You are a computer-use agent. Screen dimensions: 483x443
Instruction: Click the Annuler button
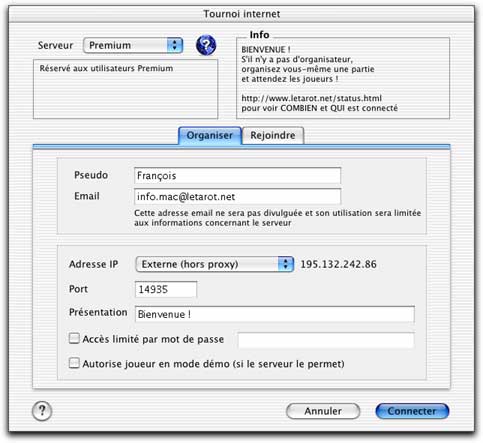pyautogui.click(x=323, y=411)
